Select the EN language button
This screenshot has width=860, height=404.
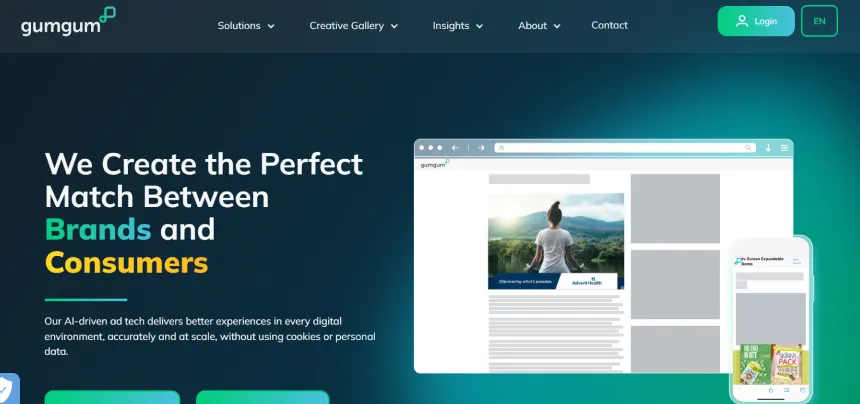tap(819, 21)
